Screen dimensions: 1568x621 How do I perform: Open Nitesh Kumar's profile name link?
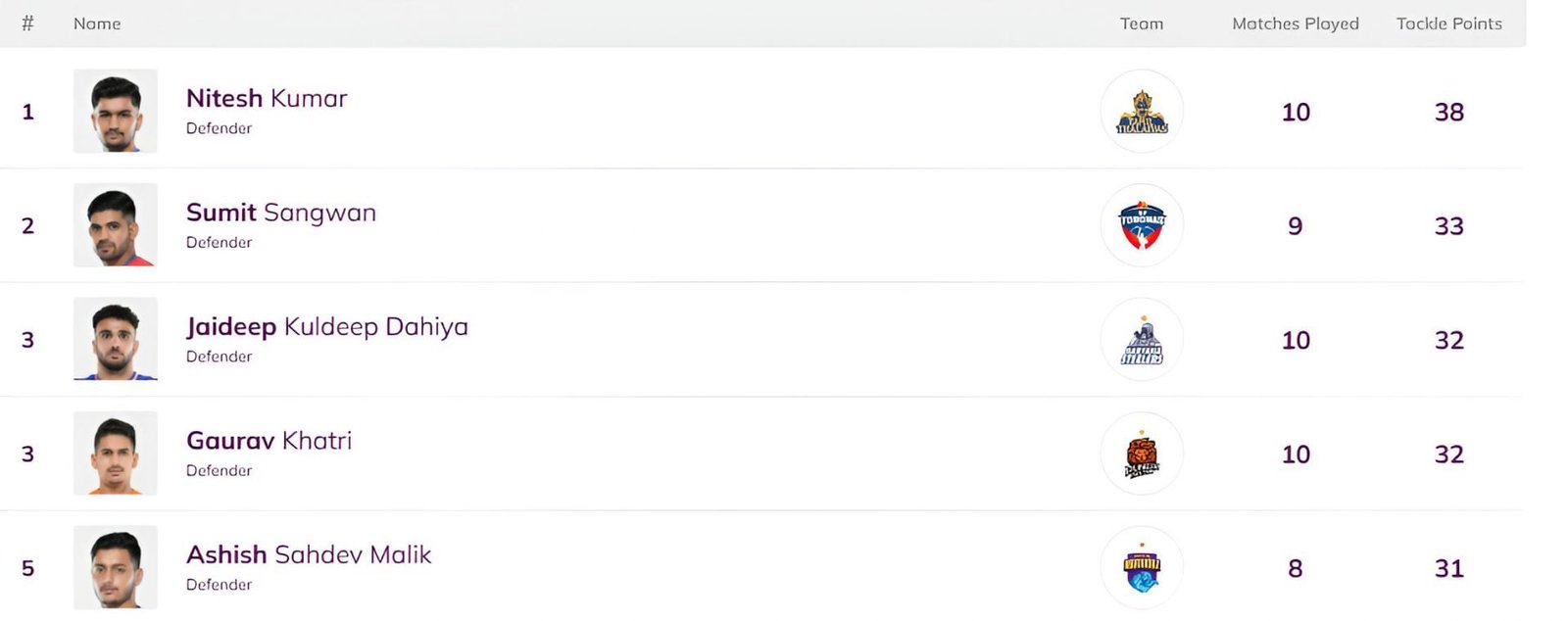pos(267,99)
